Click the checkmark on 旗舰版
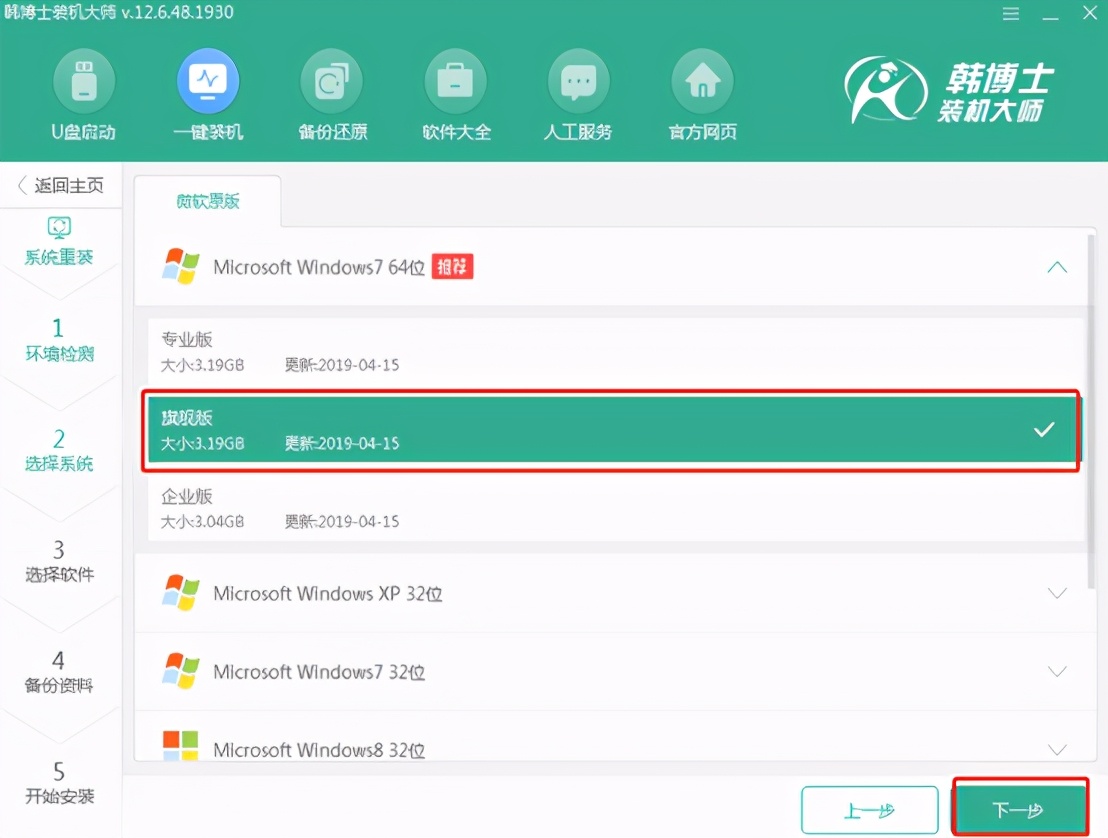 (x=1045, y=430)
